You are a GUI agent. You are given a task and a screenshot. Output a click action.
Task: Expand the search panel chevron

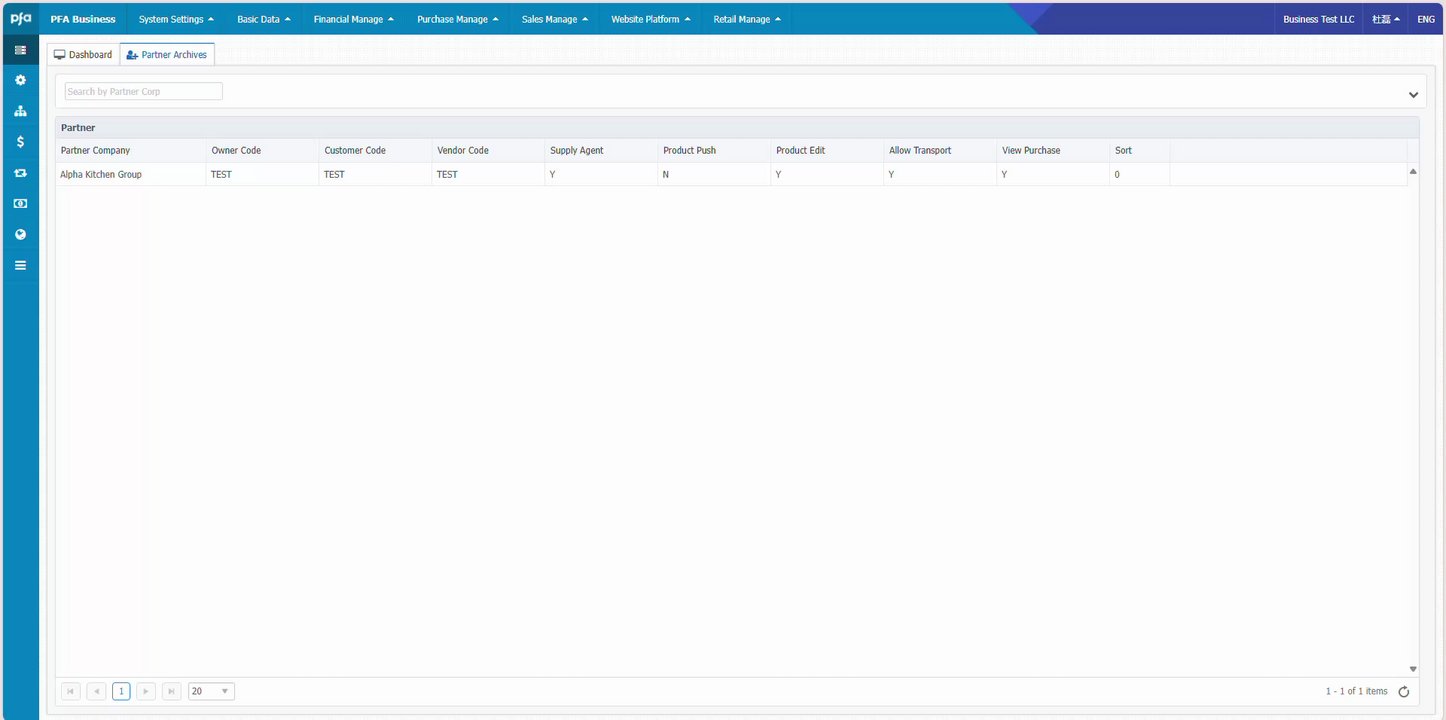pyautogui.click(x=1413, y=95)
